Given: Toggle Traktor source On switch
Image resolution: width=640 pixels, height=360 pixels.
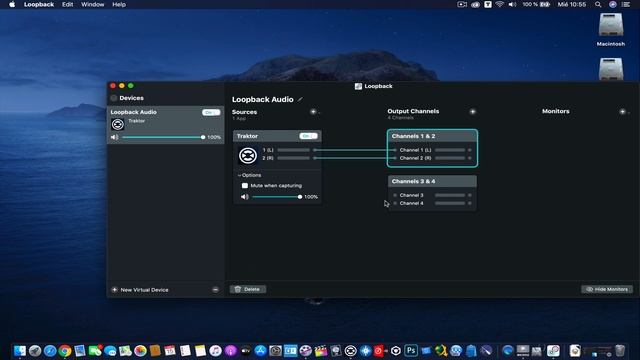Looking at the screenshot, I should (308, 136).
